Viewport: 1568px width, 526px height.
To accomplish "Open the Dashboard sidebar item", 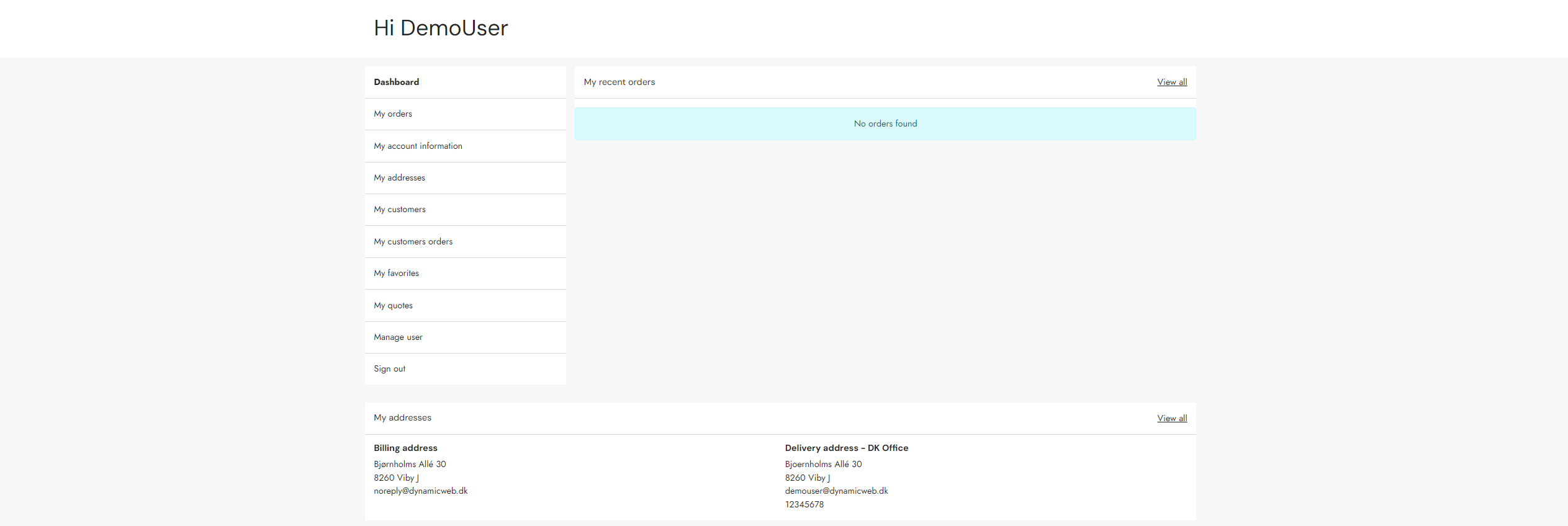I will 396,82.
